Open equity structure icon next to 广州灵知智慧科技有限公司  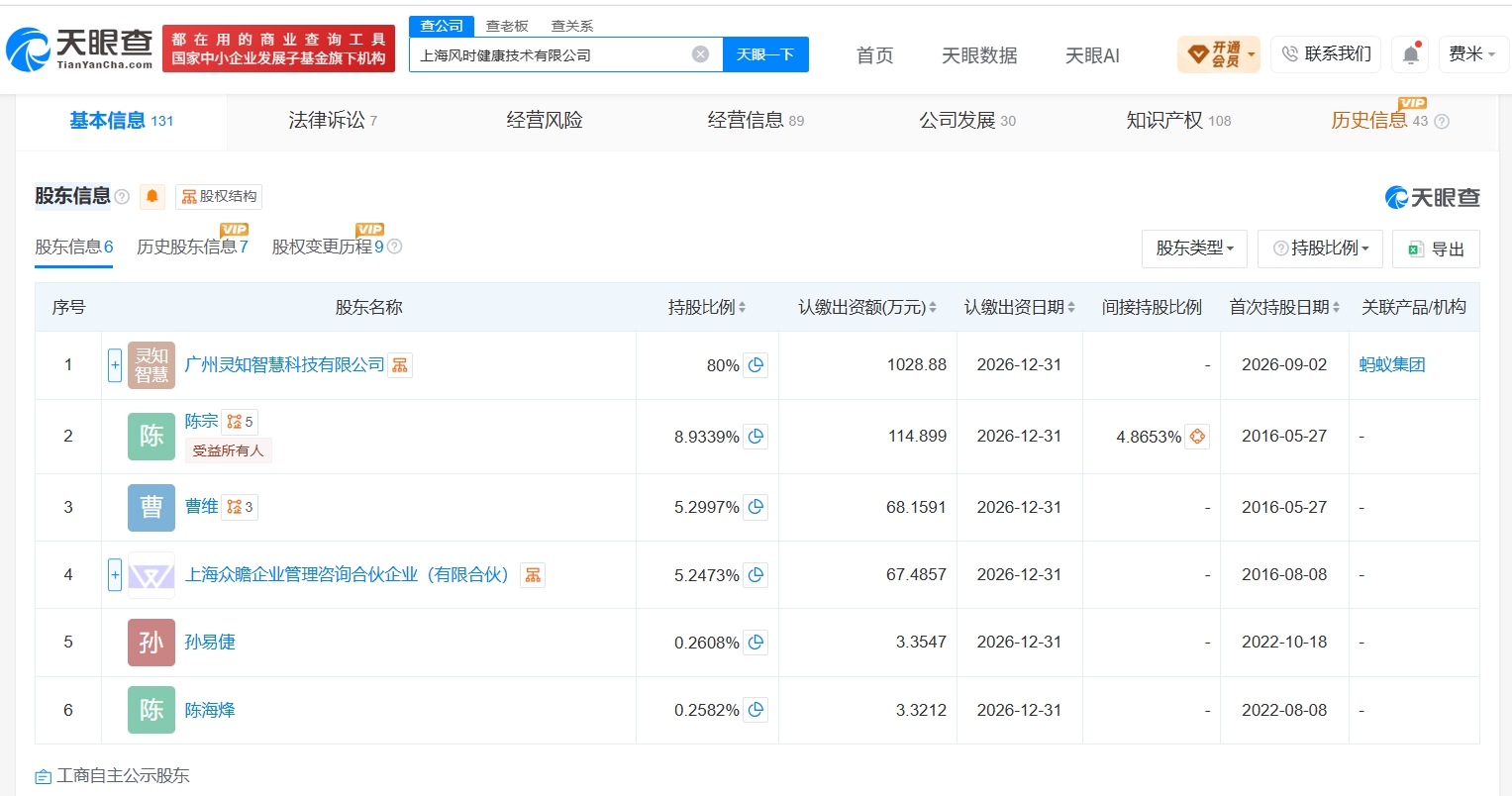point(400,365)
